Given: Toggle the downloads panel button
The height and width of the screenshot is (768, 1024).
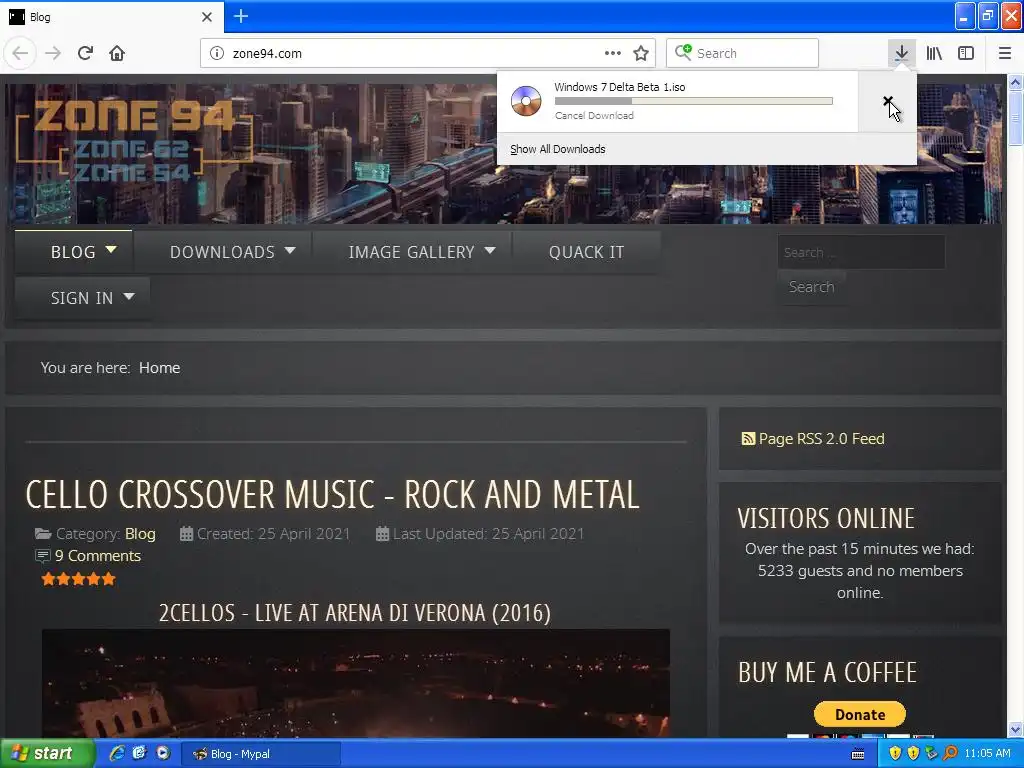Looking at the screenshot, I should 901,53.
